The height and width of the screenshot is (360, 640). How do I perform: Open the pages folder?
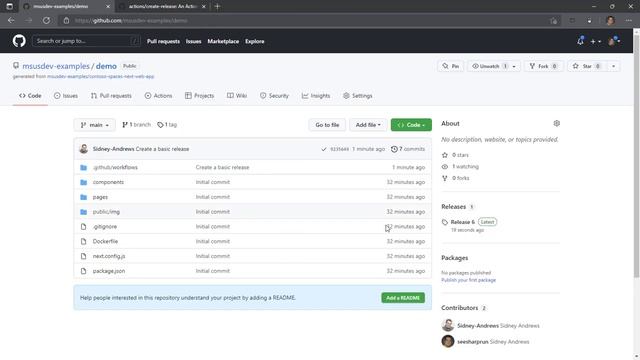click(x=100, y=197)
